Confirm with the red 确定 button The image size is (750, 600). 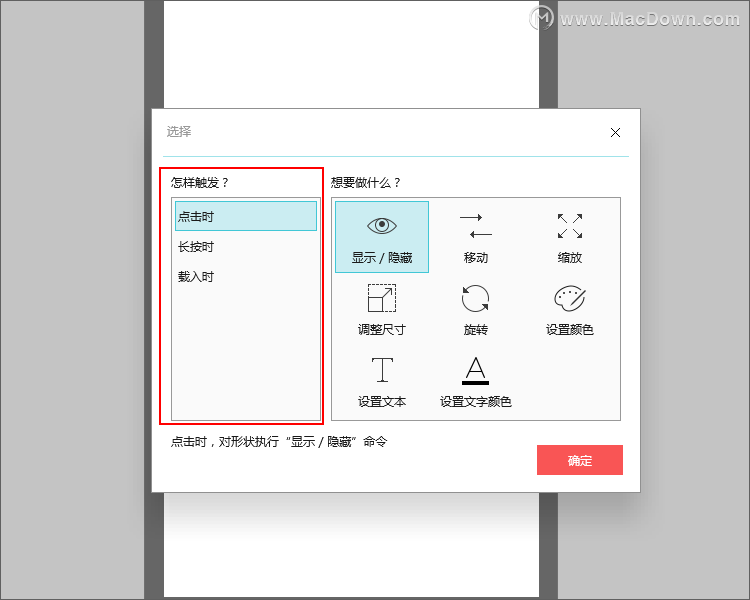tap(580, 460)
